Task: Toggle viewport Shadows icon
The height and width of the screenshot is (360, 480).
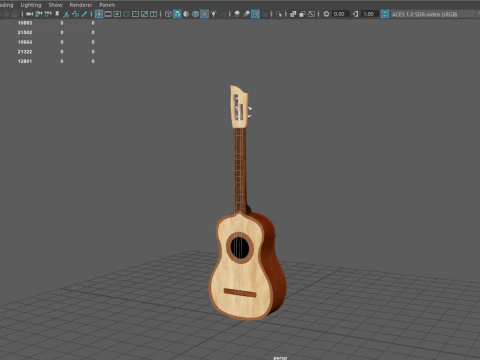Action: (x=223, y=14)
